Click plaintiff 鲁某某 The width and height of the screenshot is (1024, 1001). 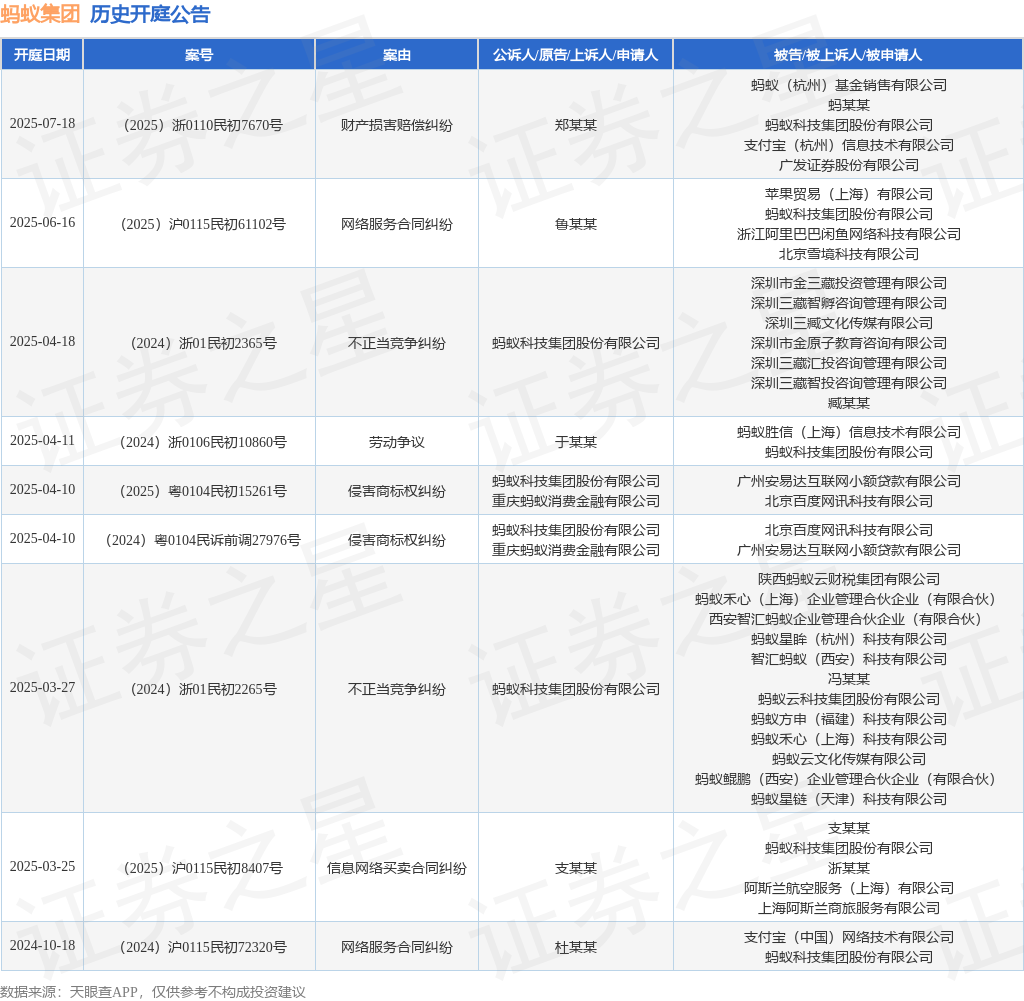click(575, 224)
